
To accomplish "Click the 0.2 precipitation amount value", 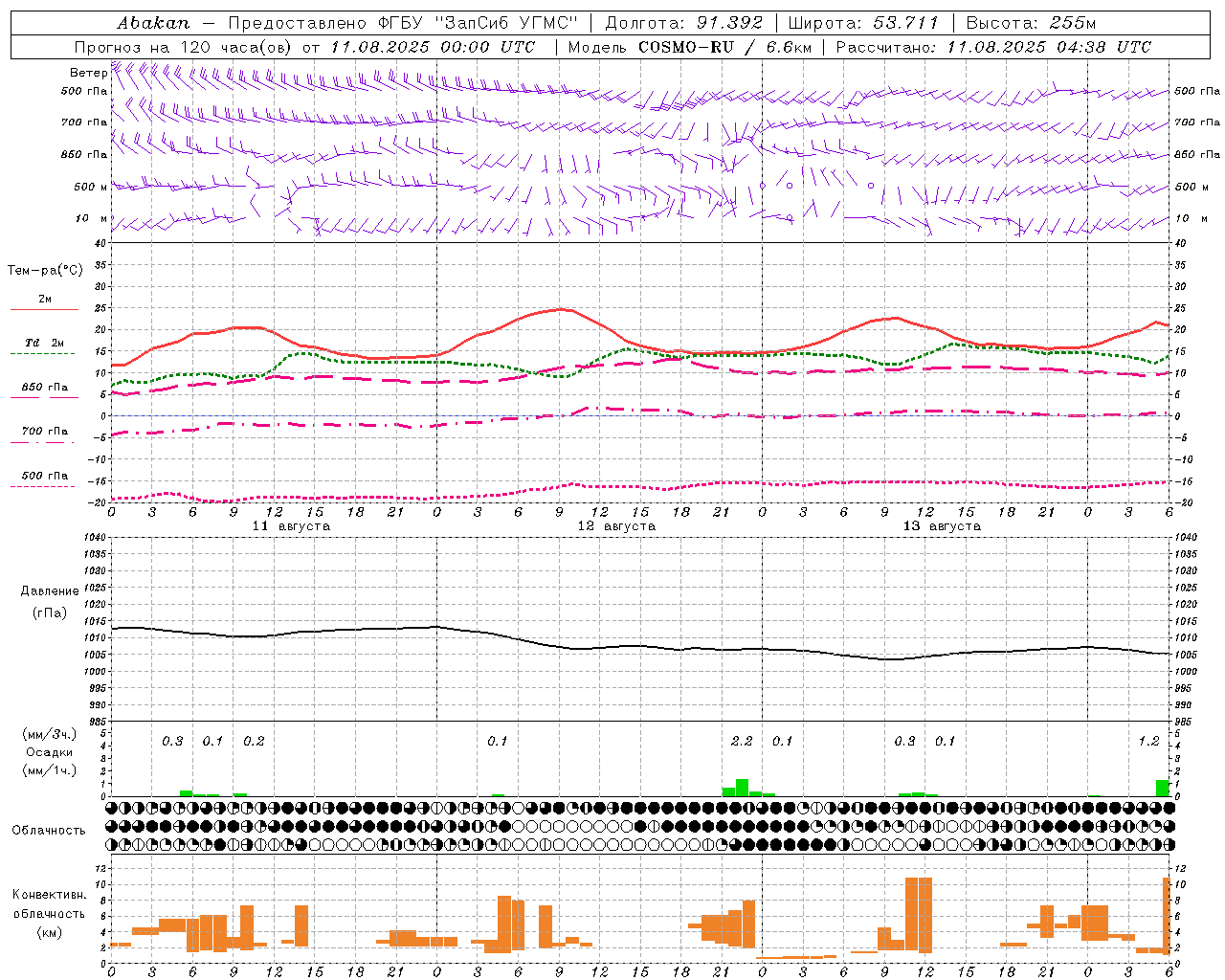I will (x=254, y=741).
